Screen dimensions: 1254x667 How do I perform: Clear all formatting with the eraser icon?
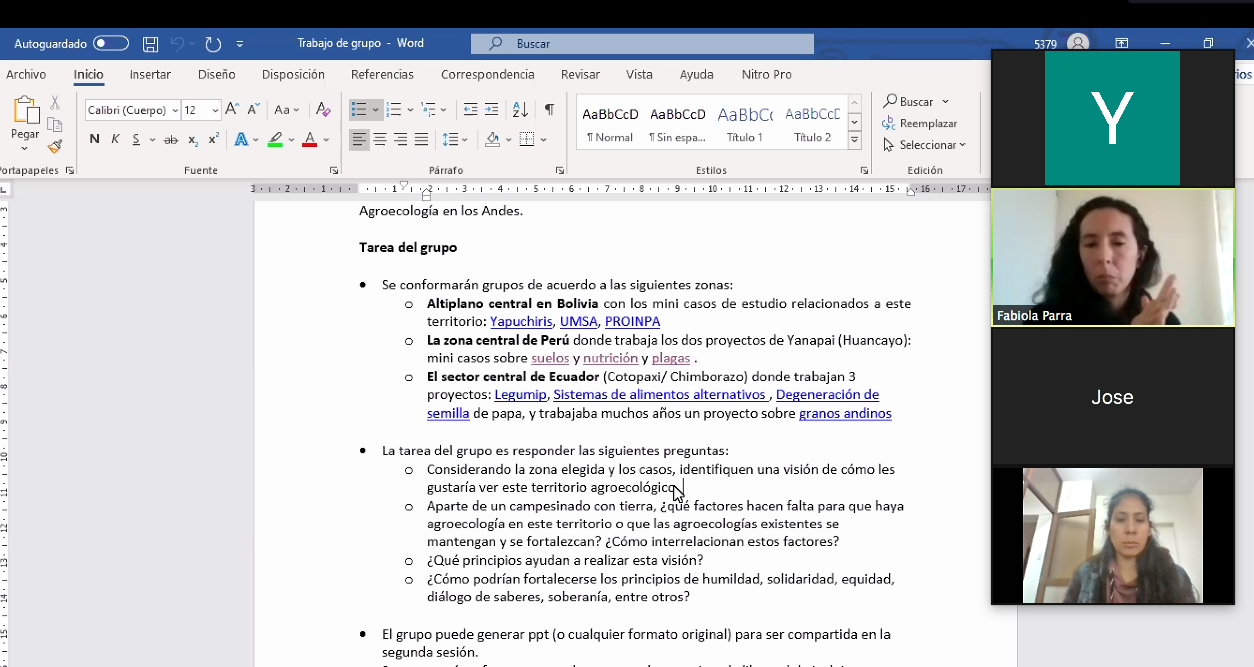323,110
